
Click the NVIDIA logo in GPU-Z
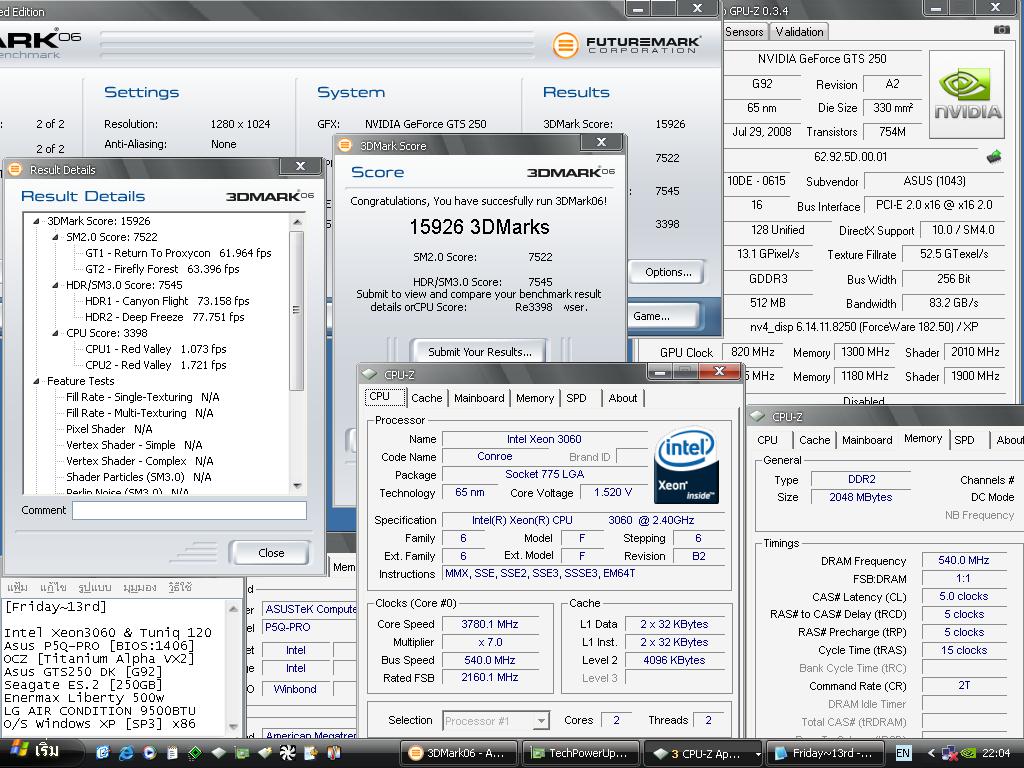coord(967,95)
